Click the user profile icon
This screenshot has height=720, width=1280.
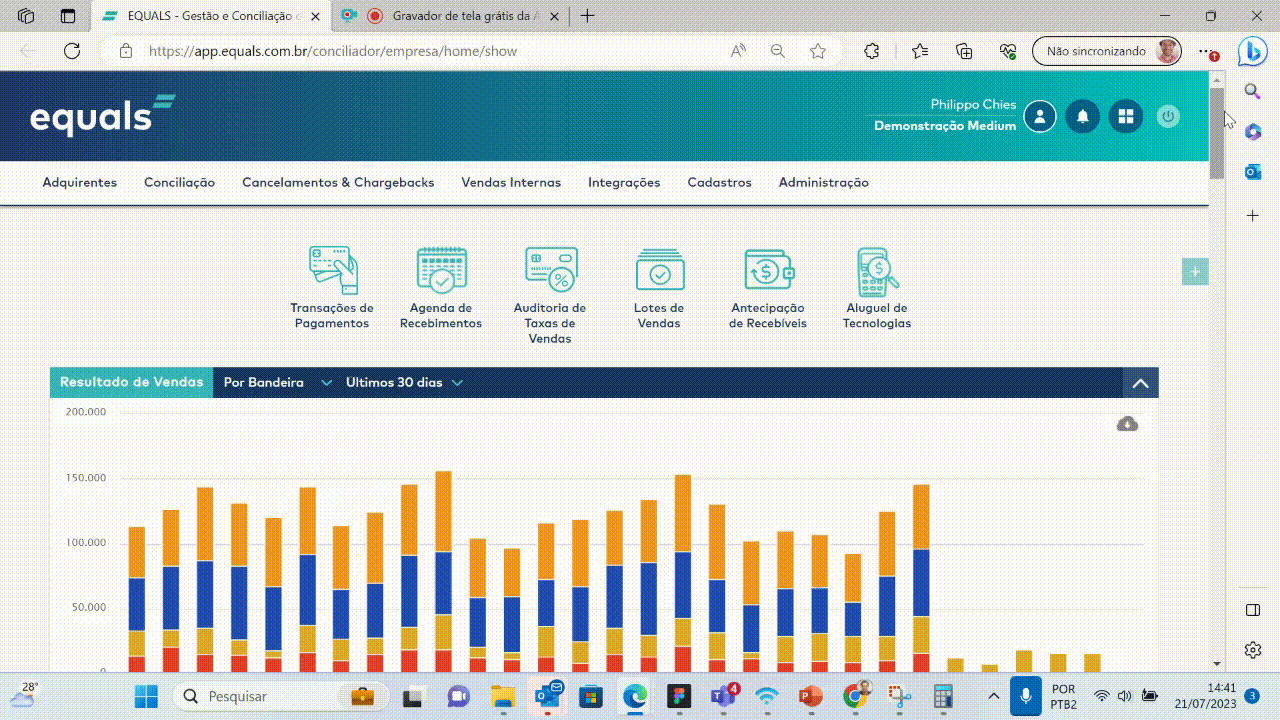(x=1040, y=117)
